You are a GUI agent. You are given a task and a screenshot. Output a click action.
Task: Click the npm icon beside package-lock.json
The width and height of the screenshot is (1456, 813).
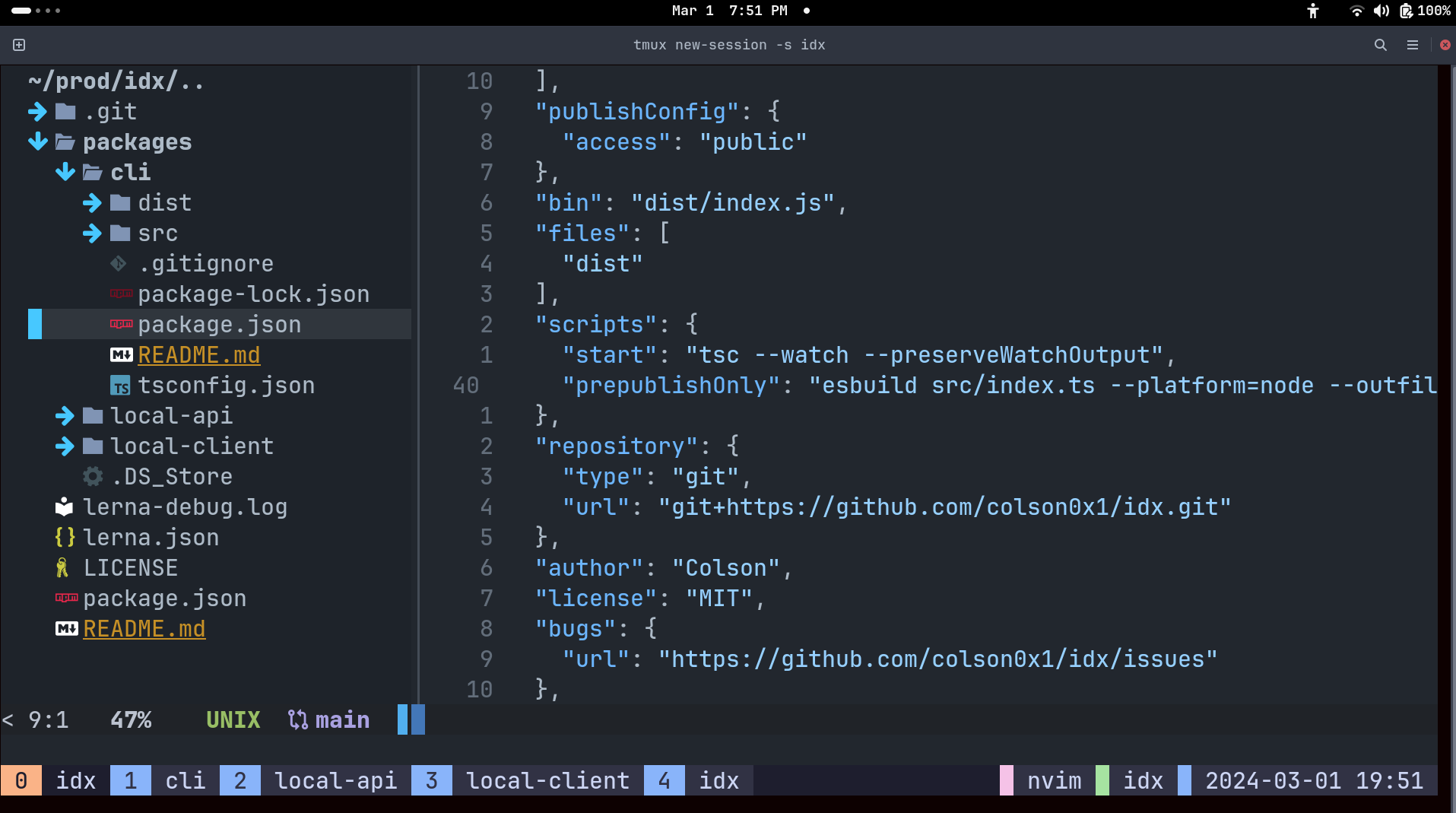coord(121,294)
